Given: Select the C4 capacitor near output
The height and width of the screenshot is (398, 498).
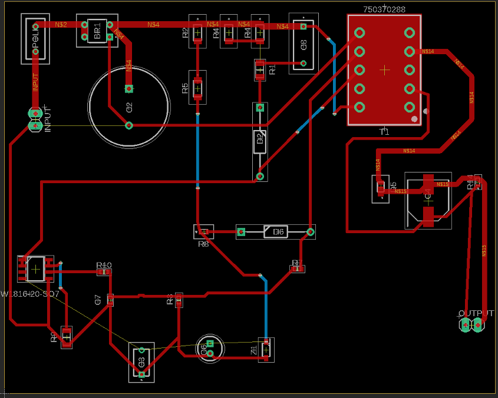Looking at the screenshot, I should pyautogui.click(x=428, y=201).
